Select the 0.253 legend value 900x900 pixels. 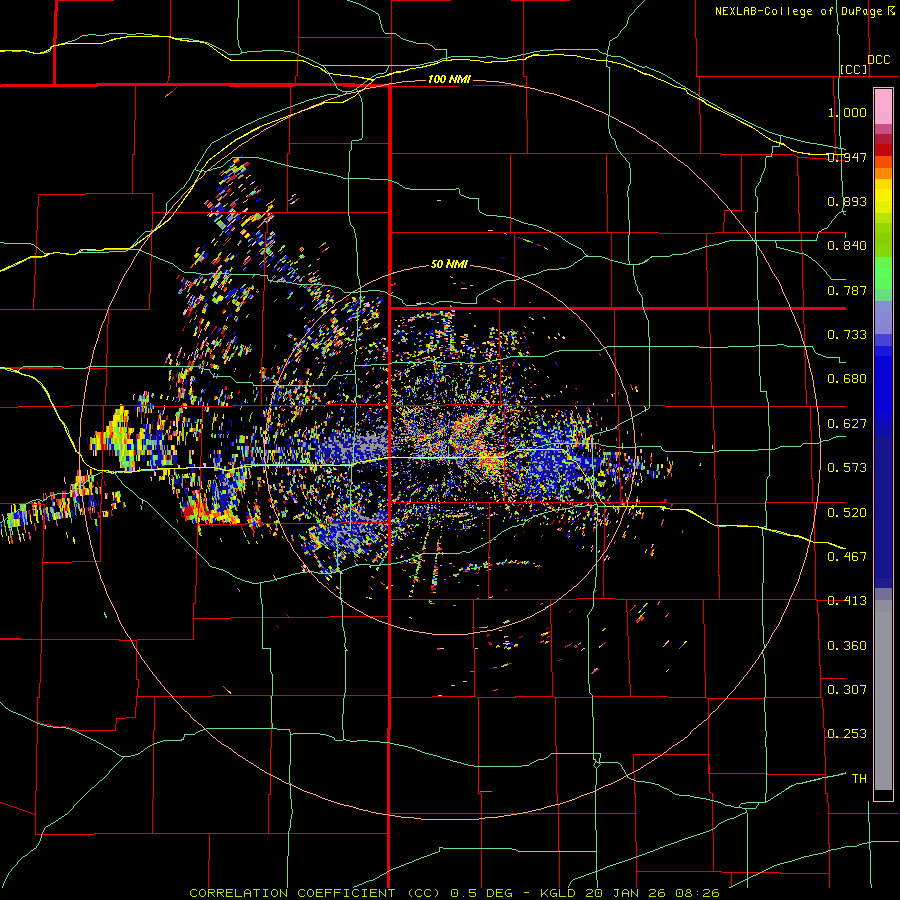tap(847, 734)
